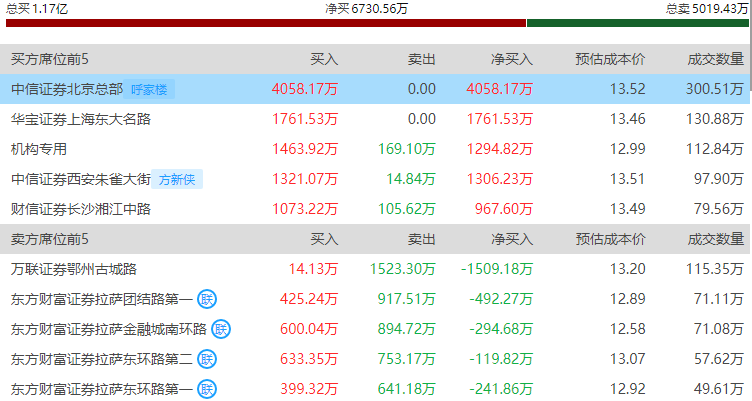
Task: Click the 1761.53万 buy-in value for 华宝证券
Action: [x=305, y=119]
